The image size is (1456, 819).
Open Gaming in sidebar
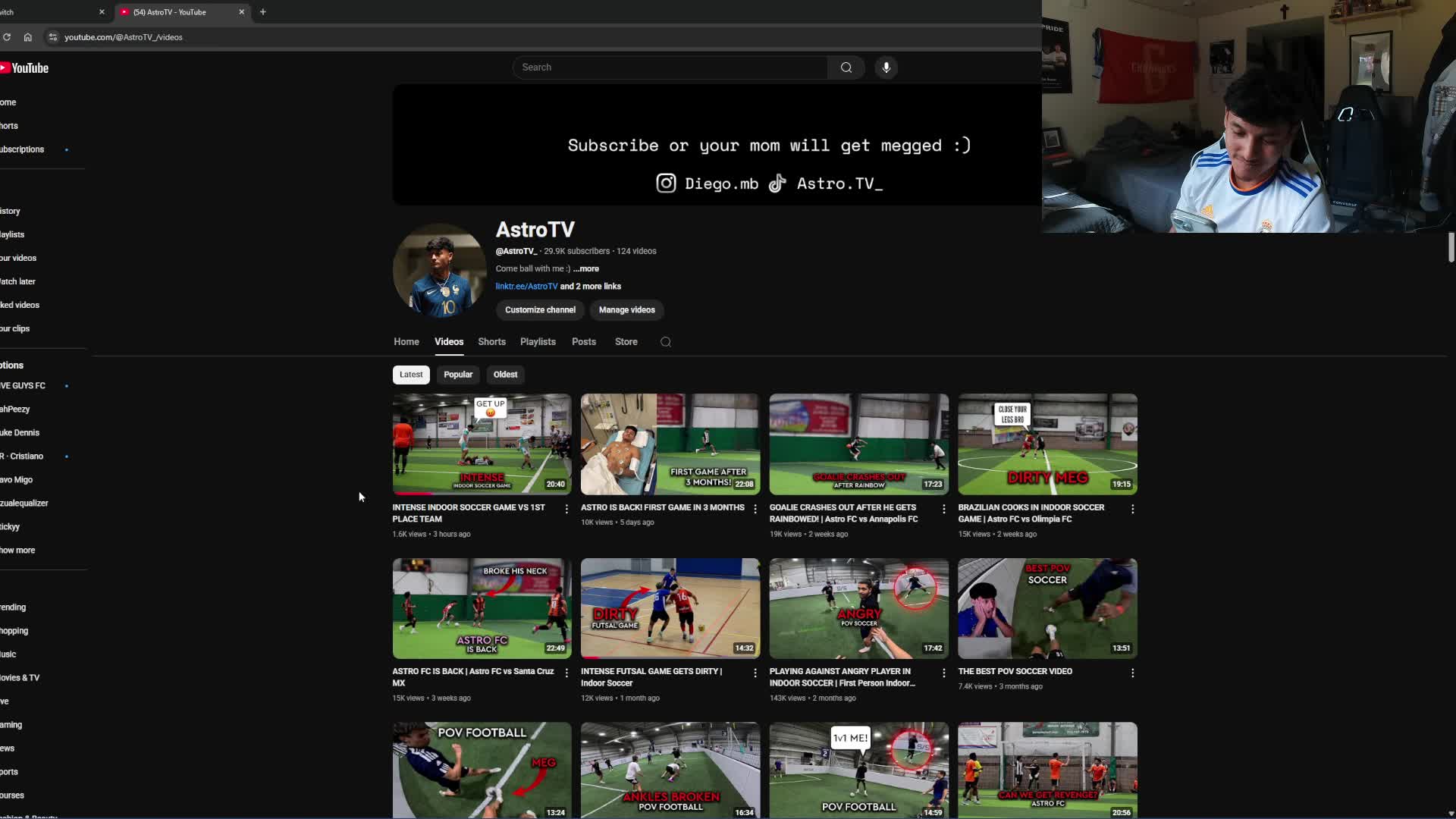point(11,725)
